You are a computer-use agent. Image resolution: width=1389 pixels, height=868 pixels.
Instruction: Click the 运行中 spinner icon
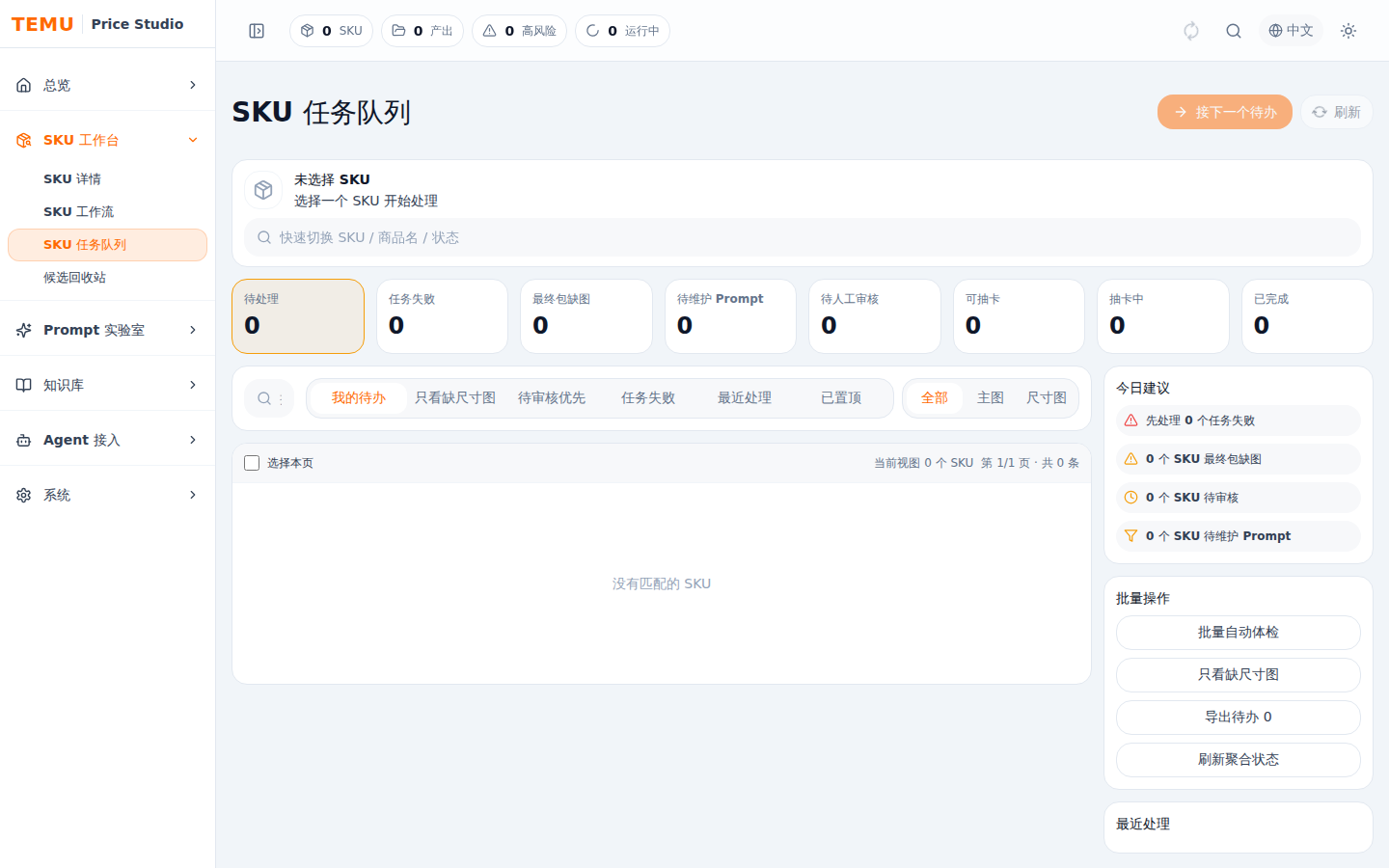(592, 31)
